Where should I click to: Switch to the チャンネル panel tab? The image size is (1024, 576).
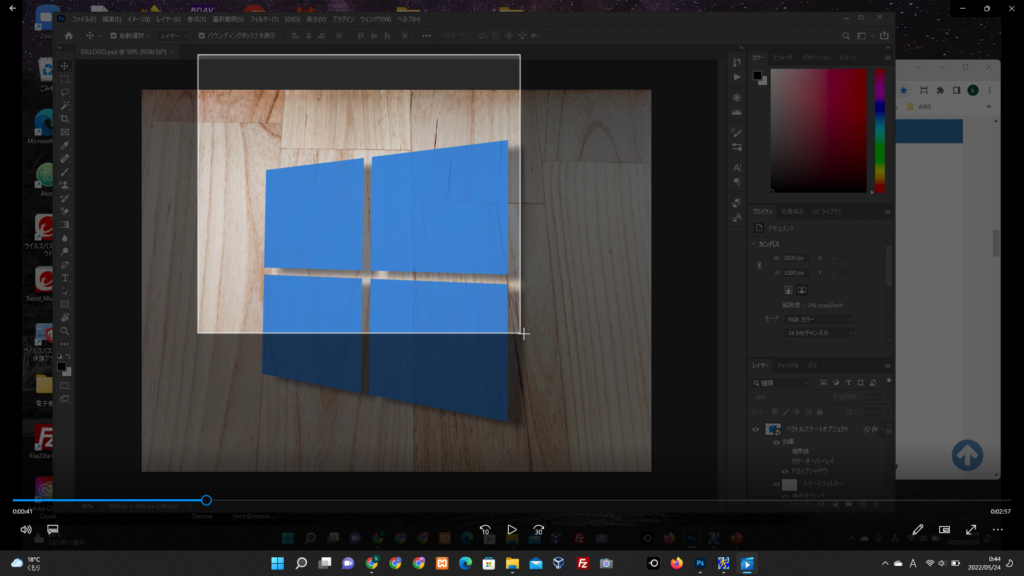click(788, 366)
